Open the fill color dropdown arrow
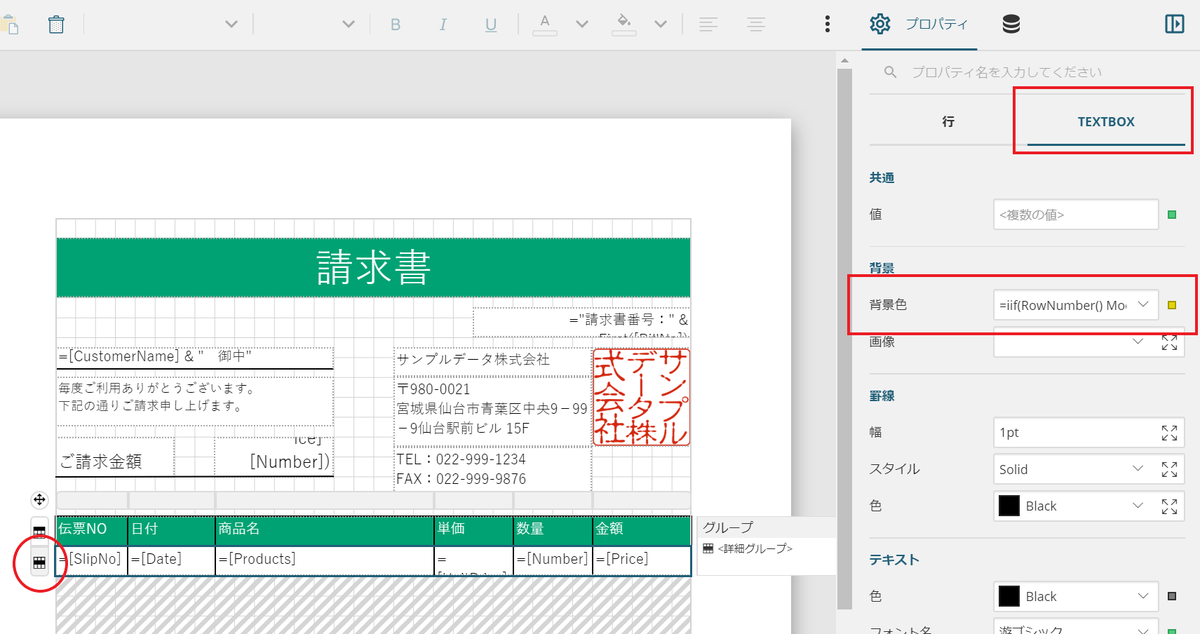1200x634 pixels. pos(660,24)
